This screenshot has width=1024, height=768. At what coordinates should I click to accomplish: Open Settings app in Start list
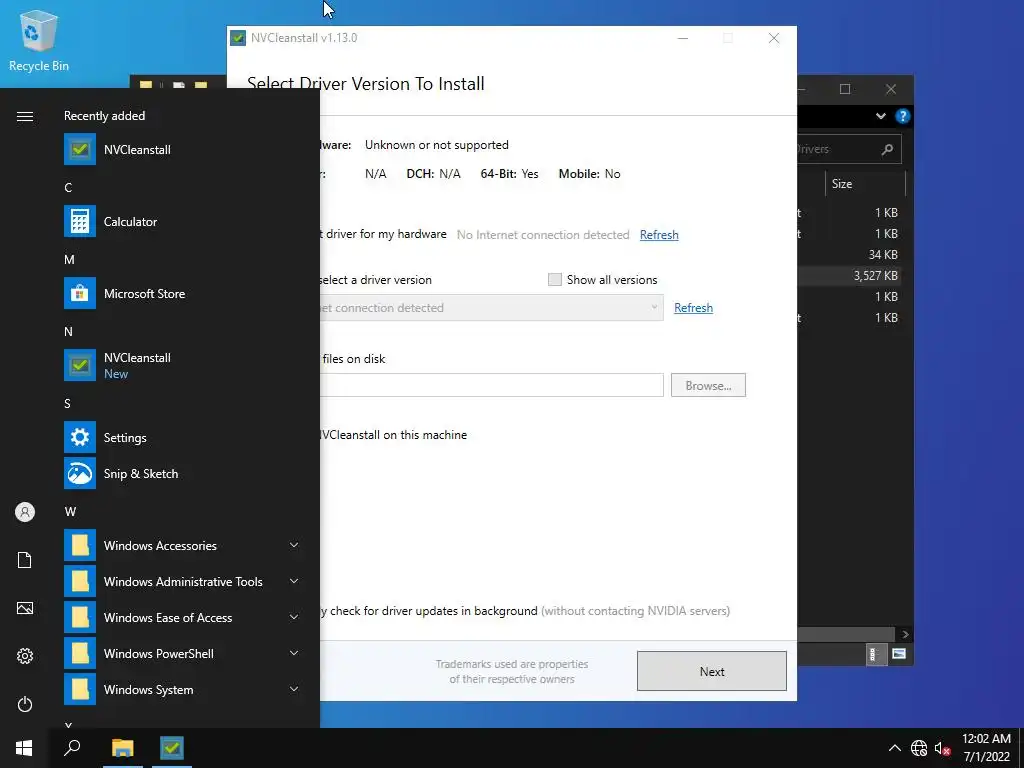point(182,438)
